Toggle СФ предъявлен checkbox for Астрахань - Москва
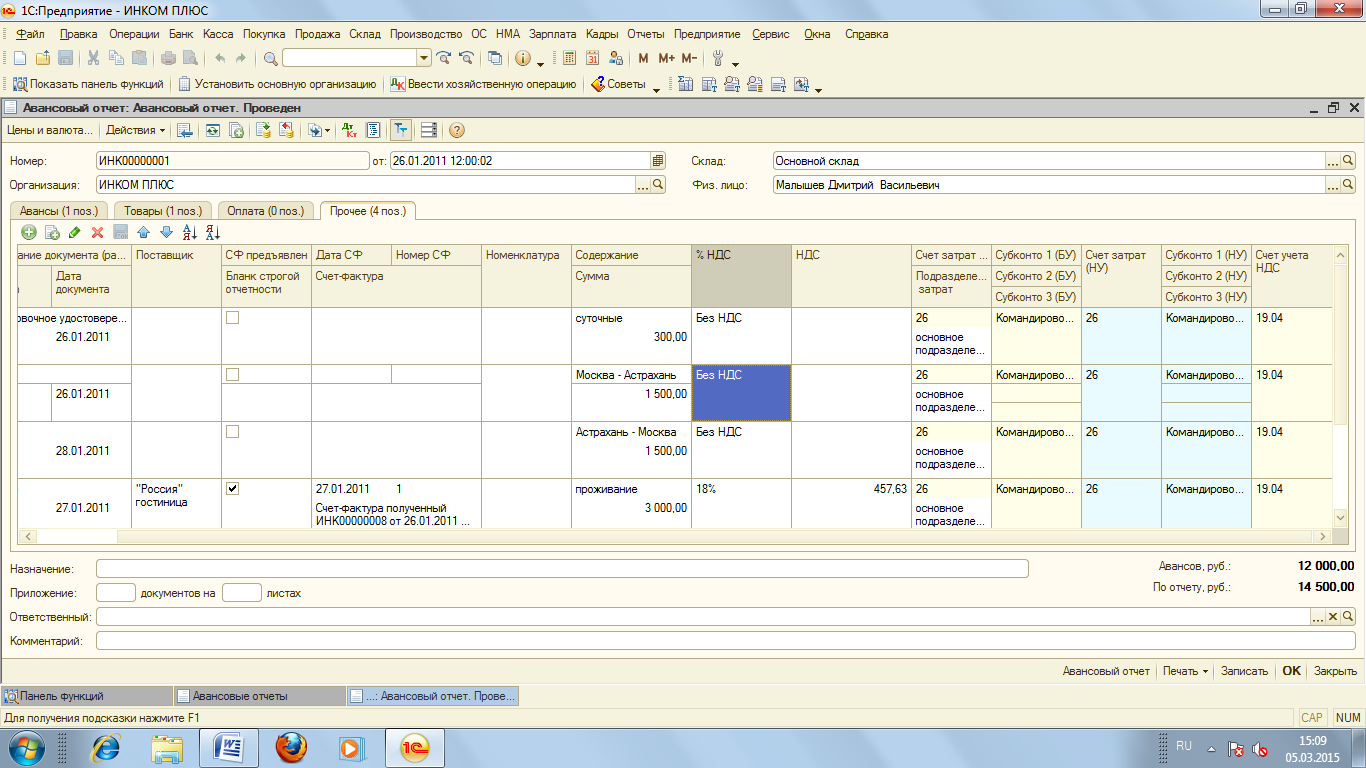 pyautogui.click(x=232, y=432)
